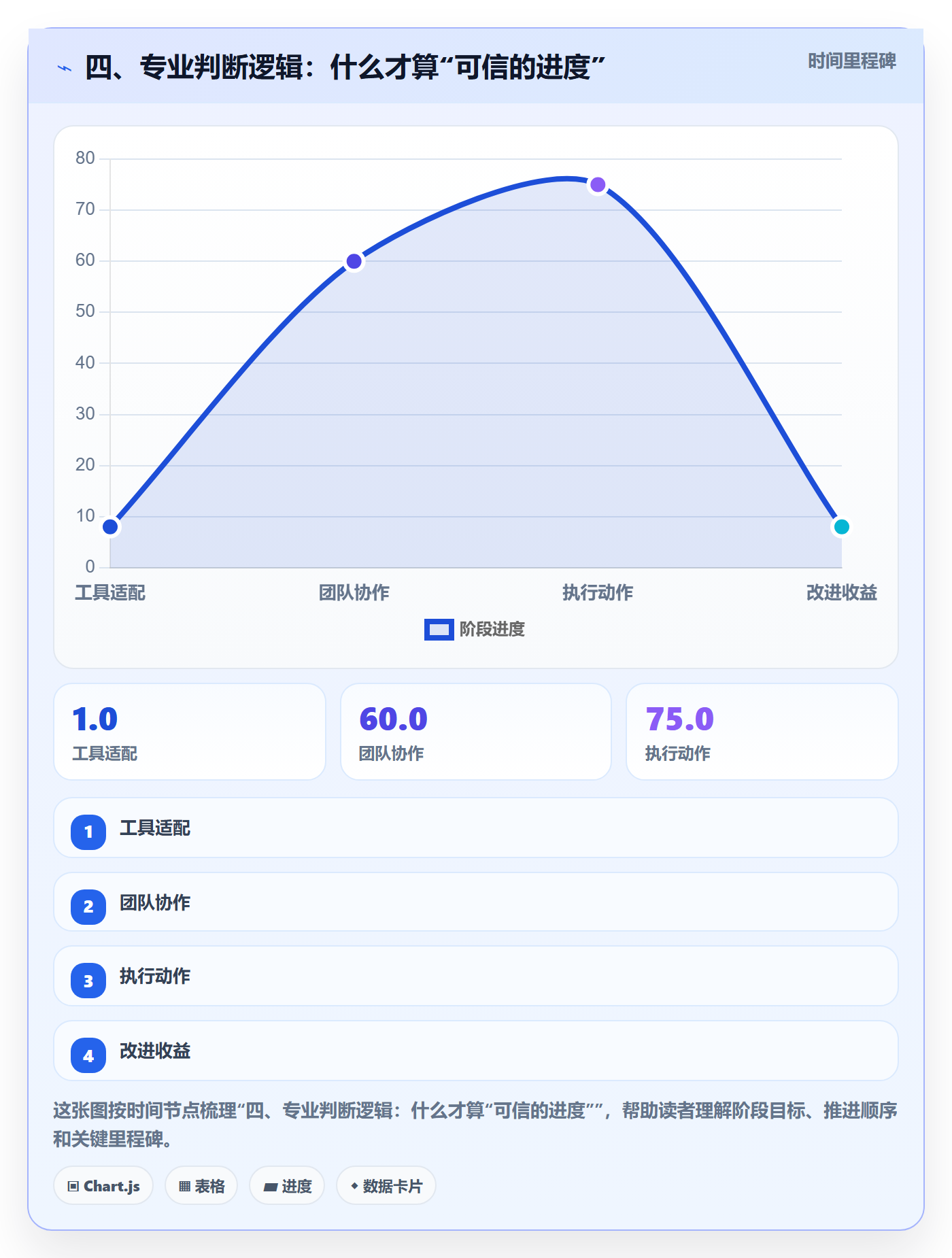This screenshot has width=952, height=1258.
Task: Select the cyan 改进收益 data point
Action: point(842,527)
